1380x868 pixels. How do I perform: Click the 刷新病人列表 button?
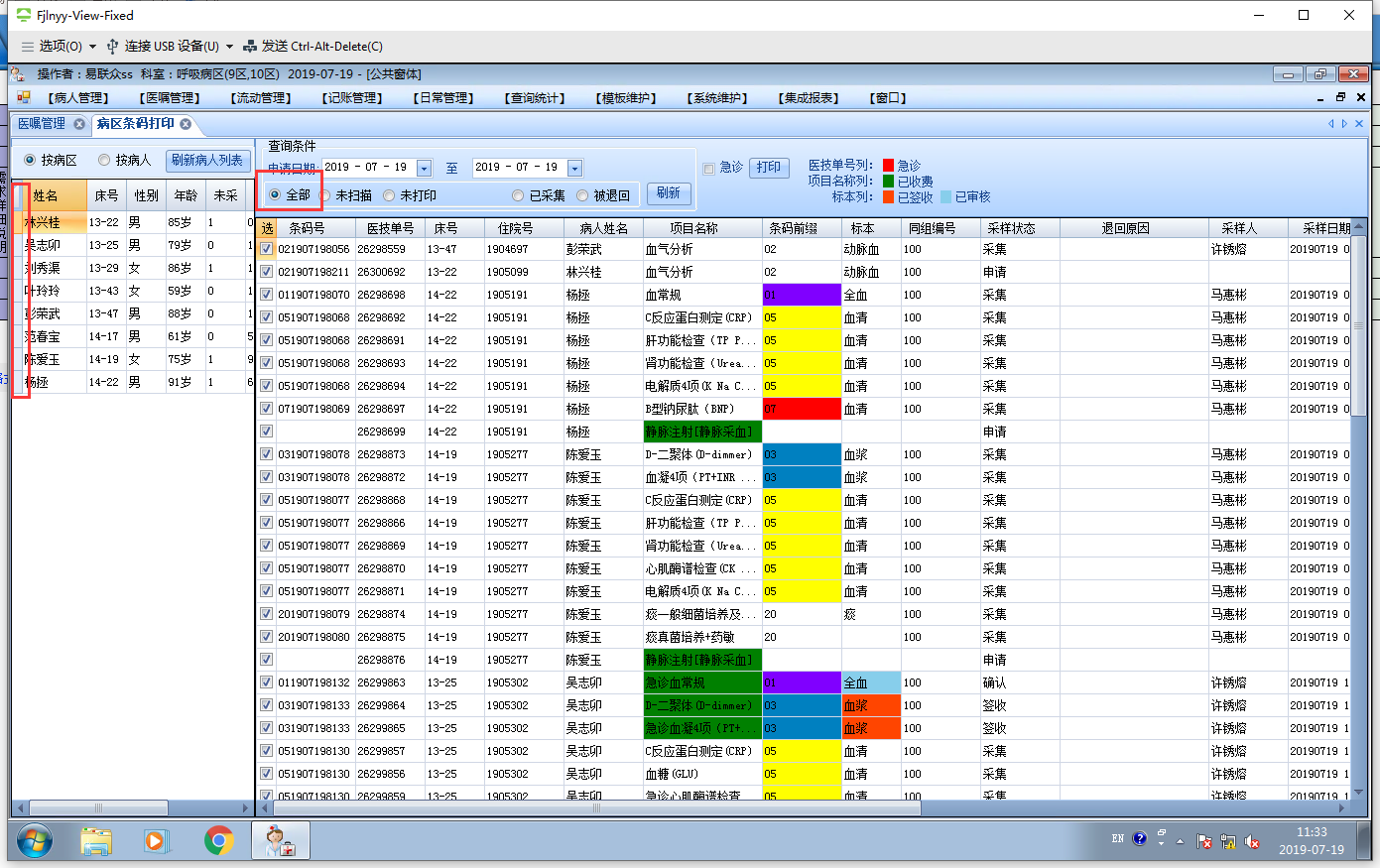[206, 160]
